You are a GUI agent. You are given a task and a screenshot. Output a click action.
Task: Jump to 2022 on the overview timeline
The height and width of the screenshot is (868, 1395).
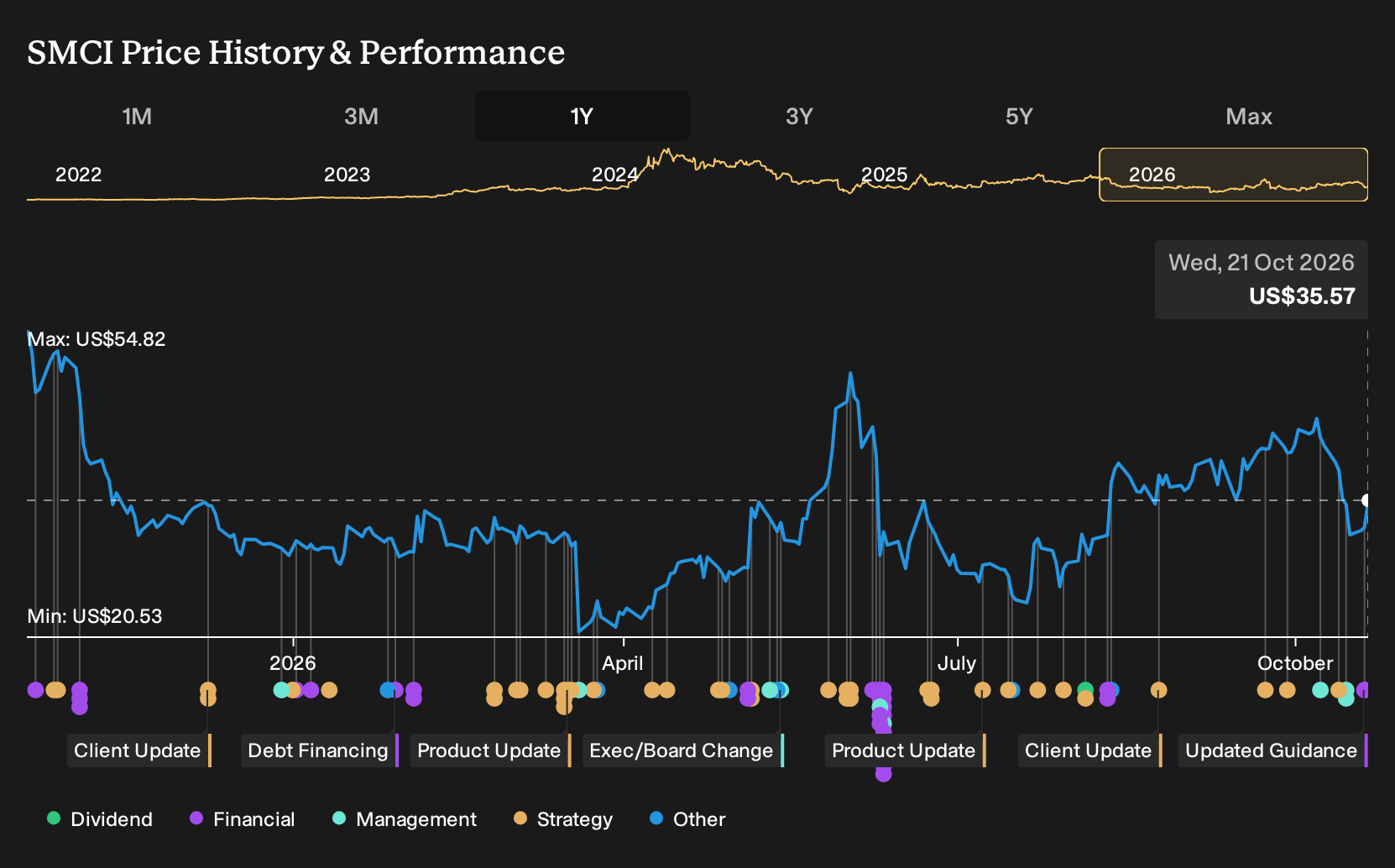point(78,175)
